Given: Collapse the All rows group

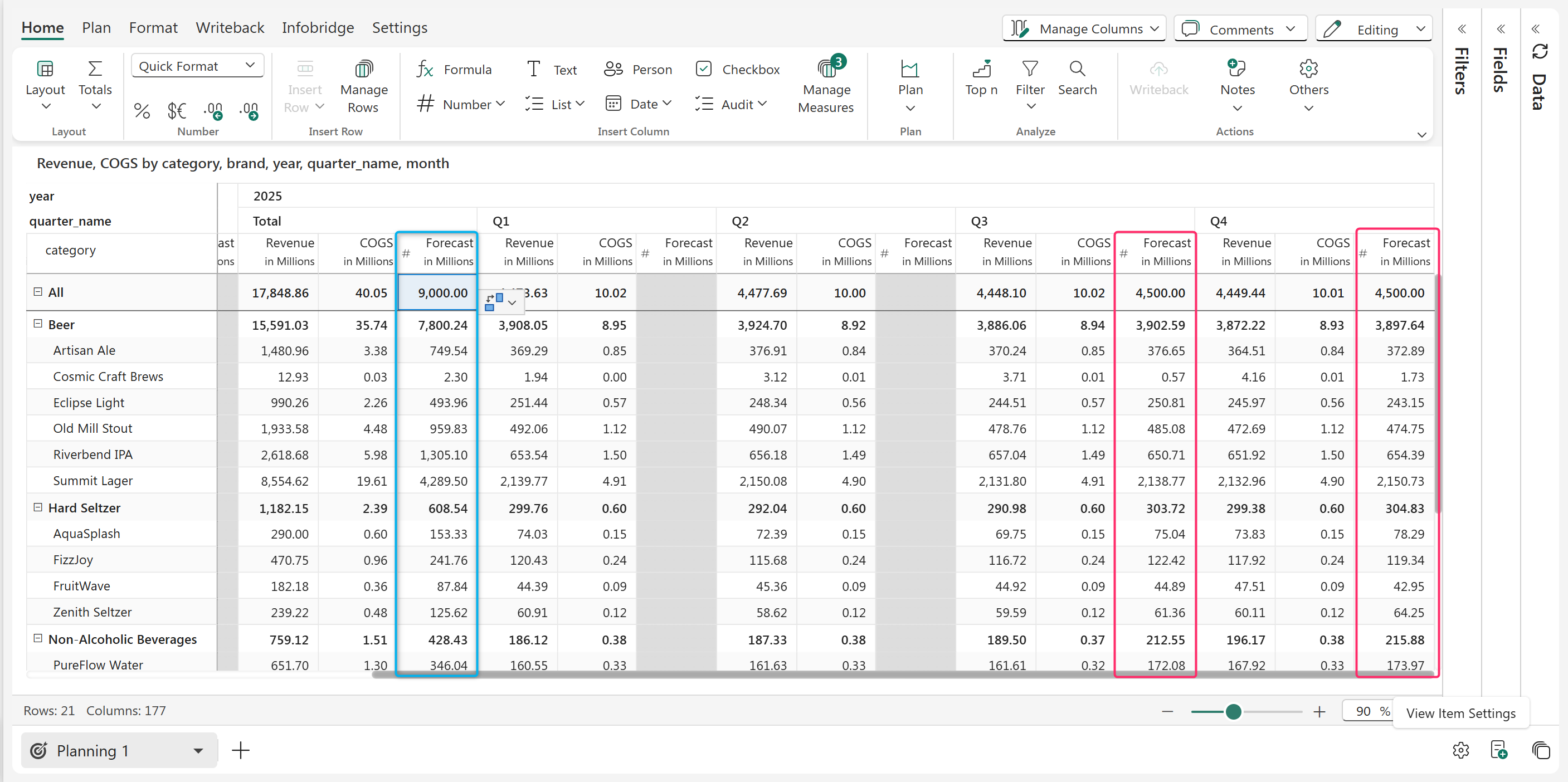Looking at the screenshot, I should (38, 291).
